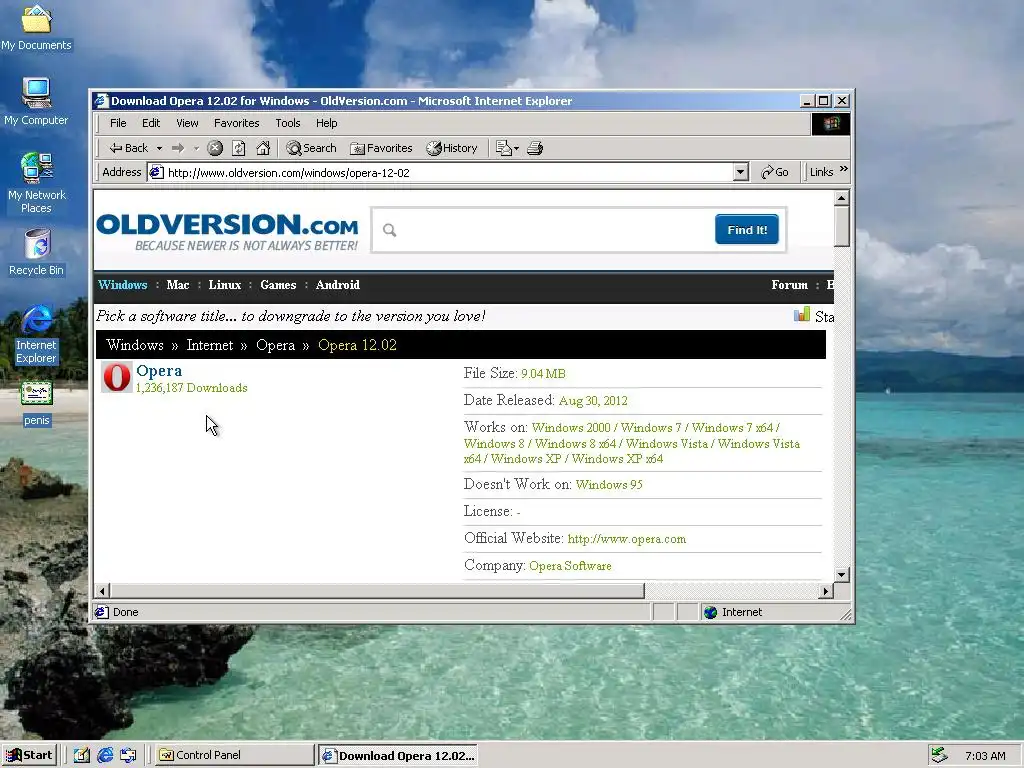
Task: Click the horizontal scrollbar thumb
Action: point(377,591)
